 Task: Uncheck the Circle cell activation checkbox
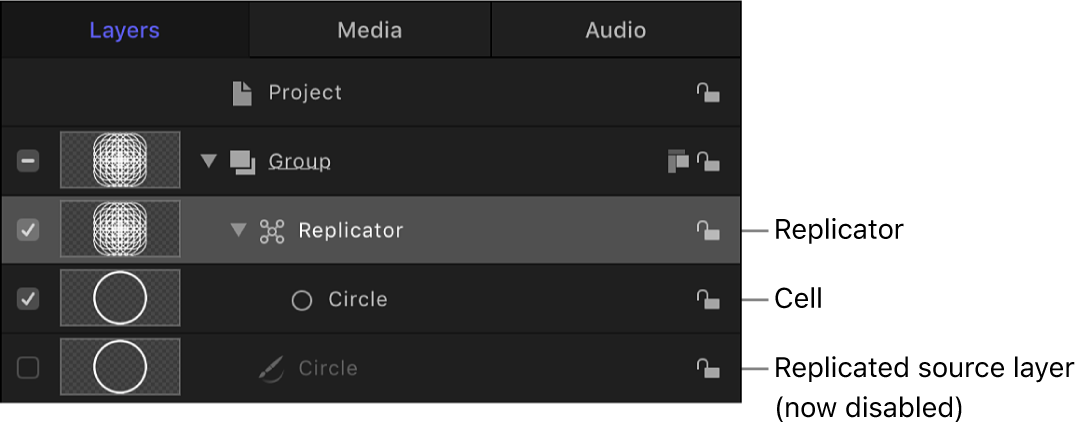coord(29,299)
